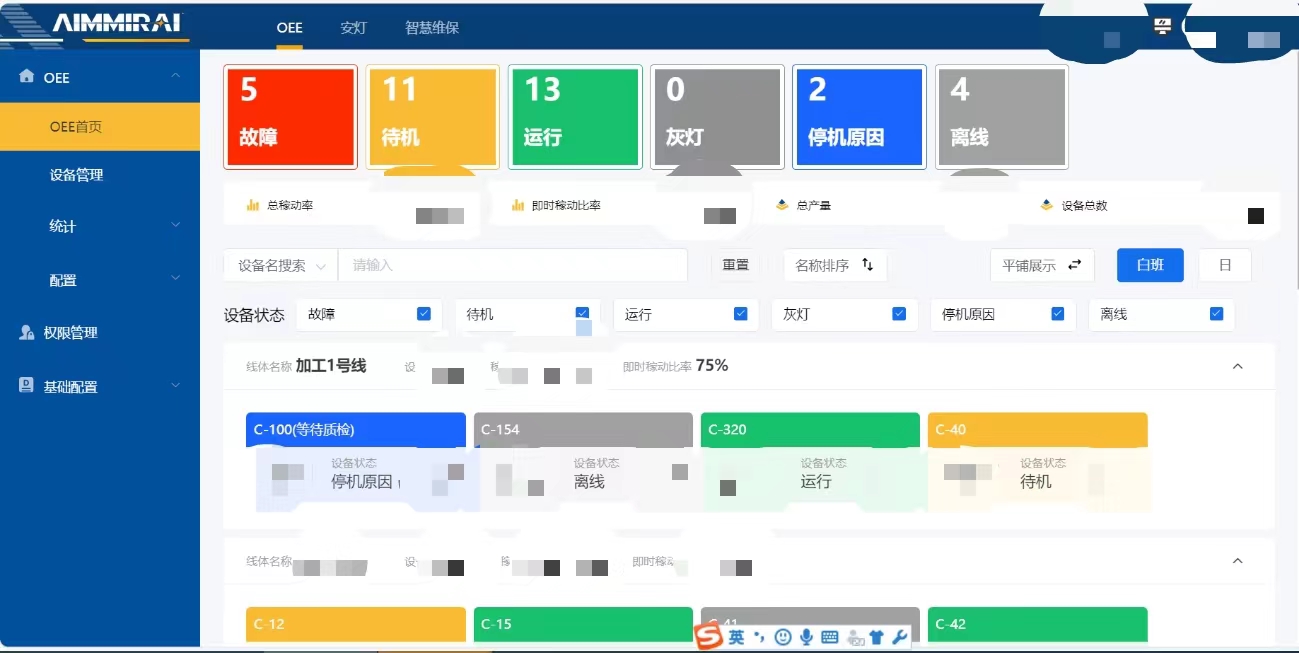
Task: Click the OEE home icon in sidebar
Action: point(27,77)
